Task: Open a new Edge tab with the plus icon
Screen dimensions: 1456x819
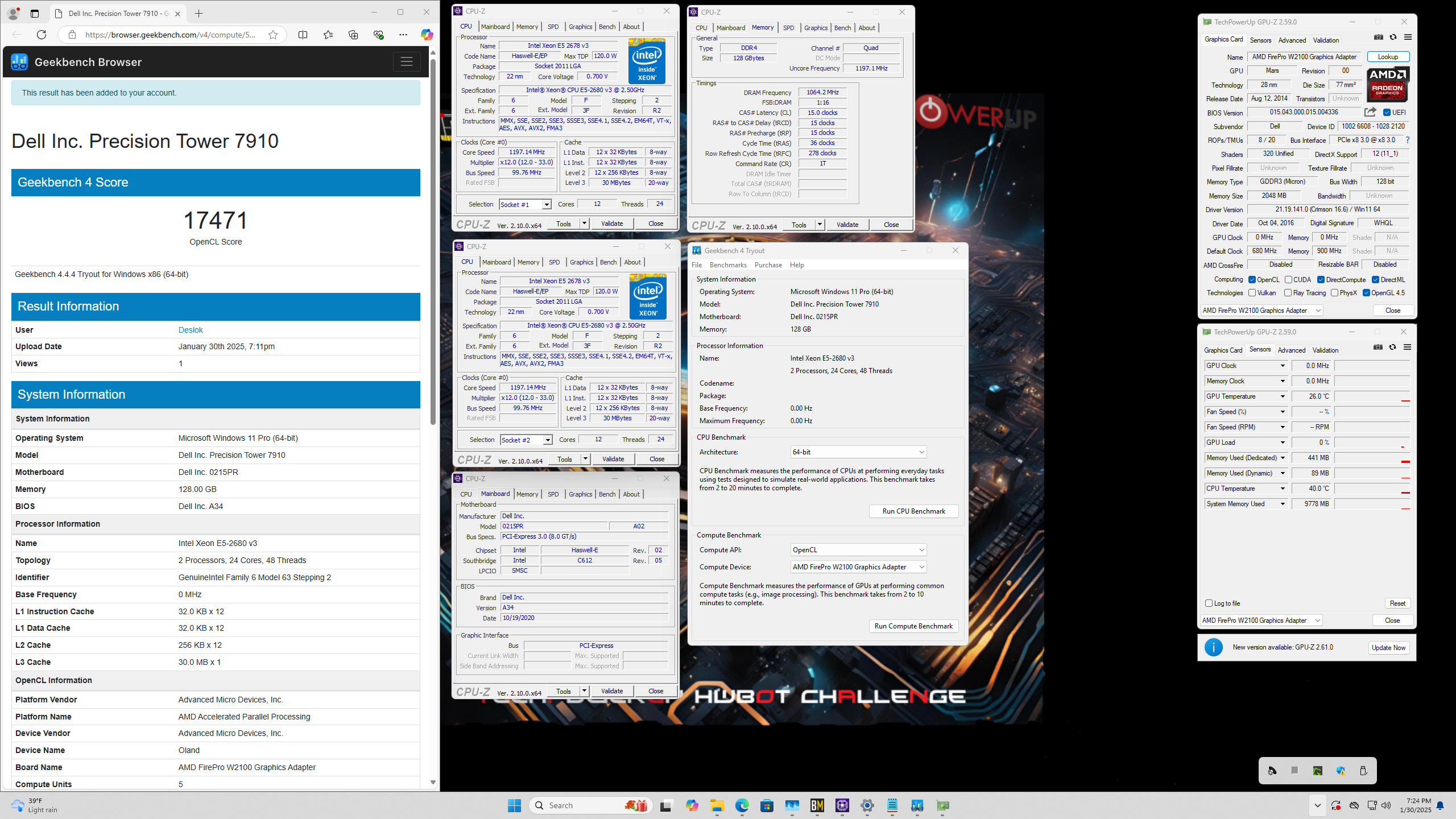Action: point(198,13)
